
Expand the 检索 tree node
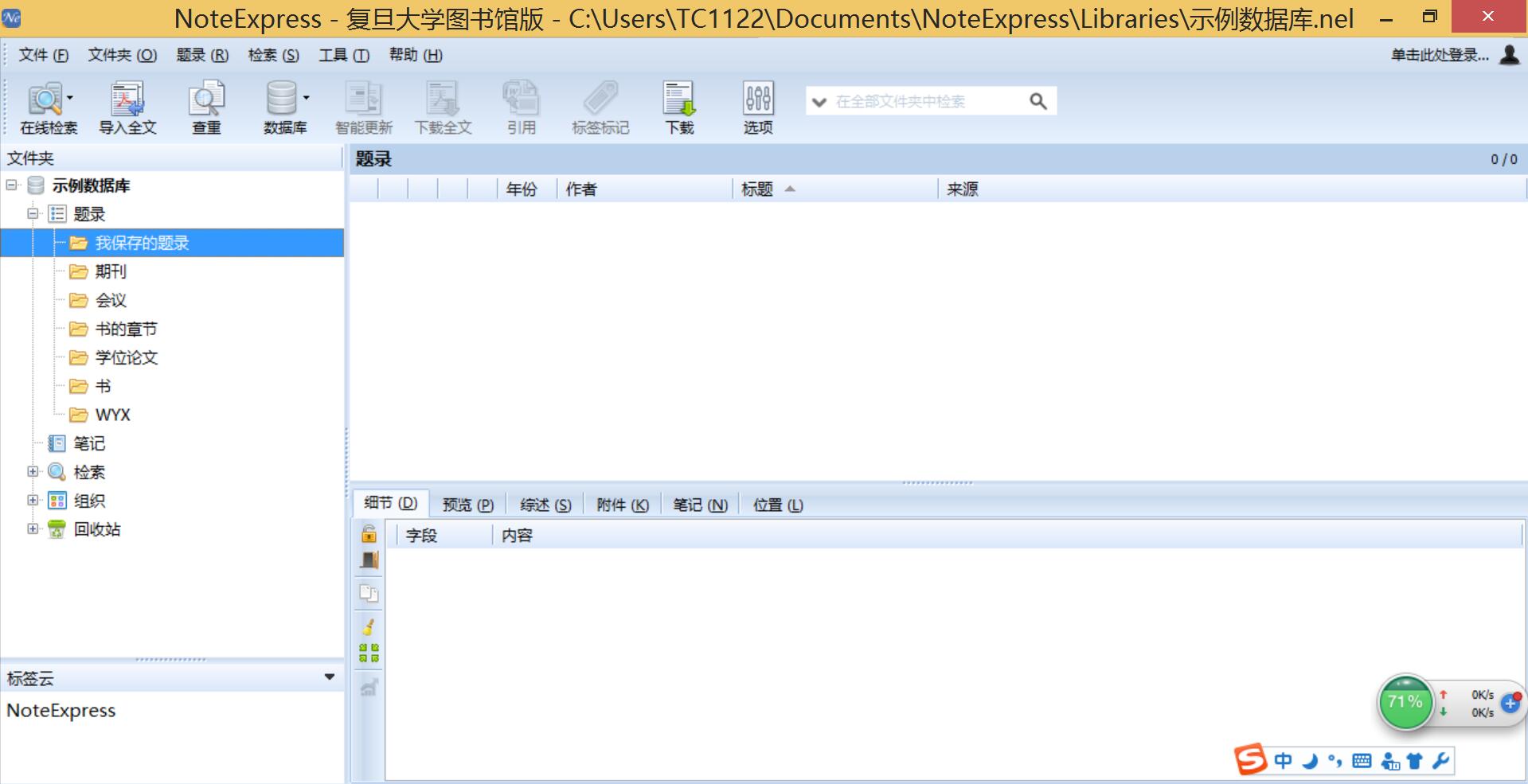(x=33, y=471)
